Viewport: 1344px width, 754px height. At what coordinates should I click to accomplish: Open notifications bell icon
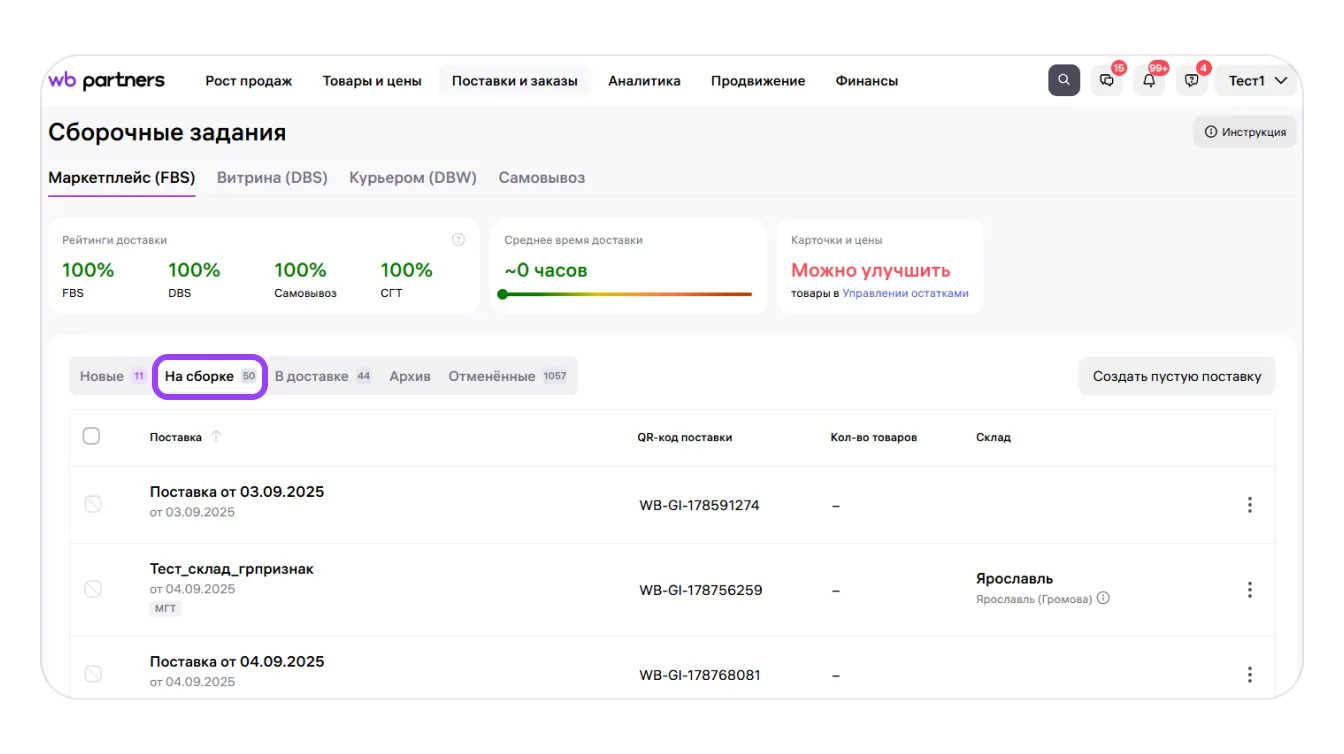(1149, 81)
